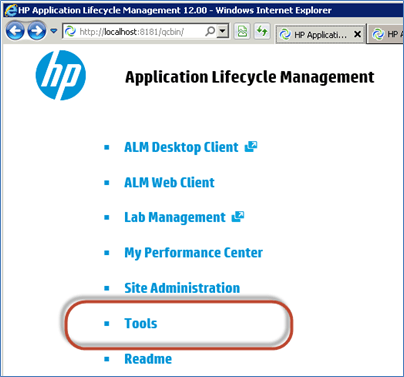Expand the address bar autocomplete dropdown arrow

223,32
